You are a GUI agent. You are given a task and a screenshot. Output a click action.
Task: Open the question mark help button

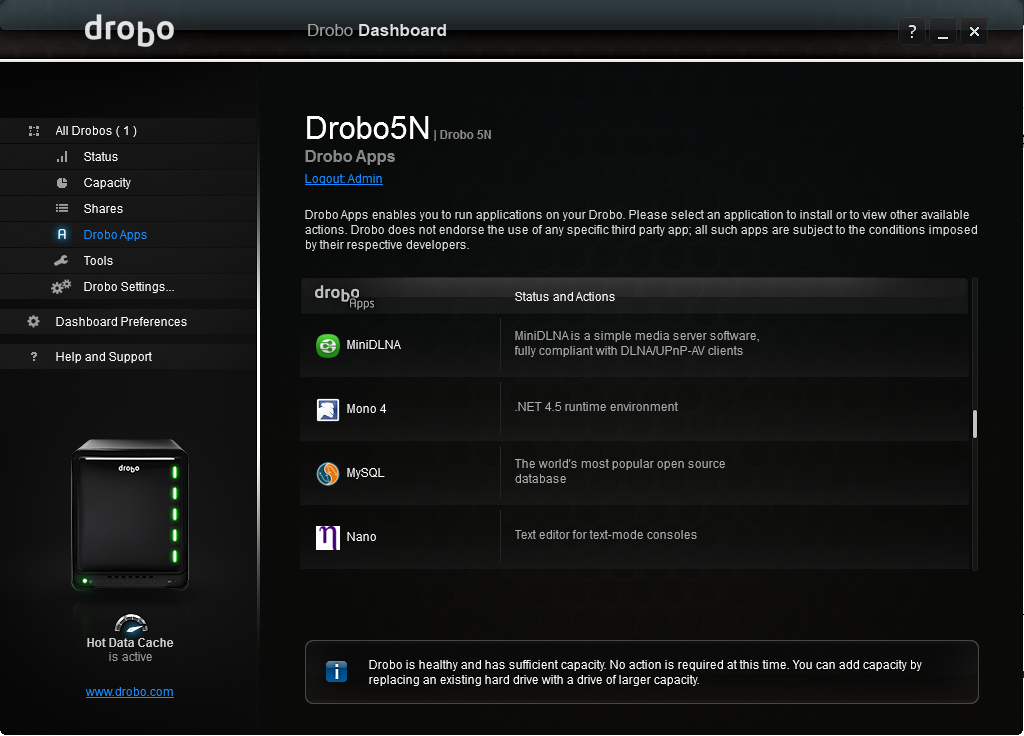[911, 32]
